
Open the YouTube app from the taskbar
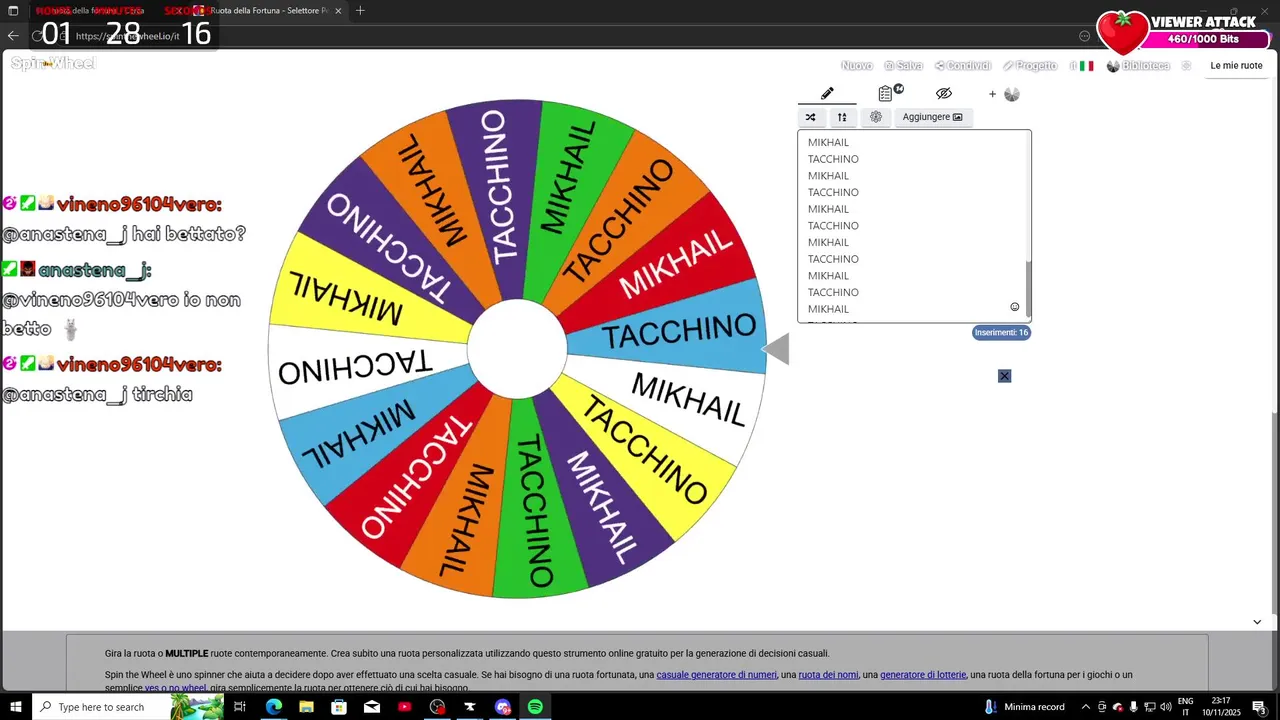(x=404, y=707)
